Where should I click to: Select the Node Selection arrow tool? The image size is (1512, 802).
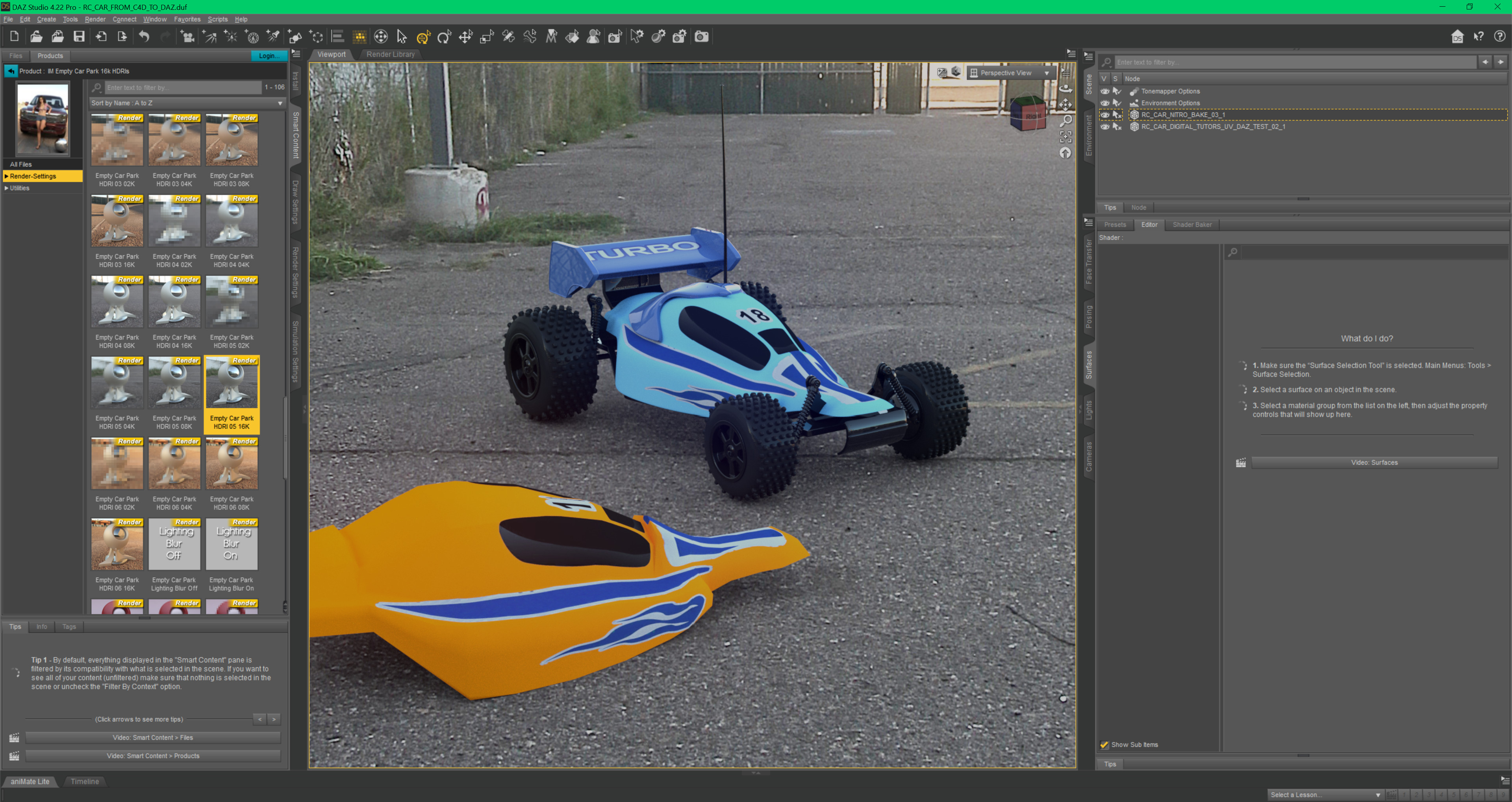pos(402,37)
